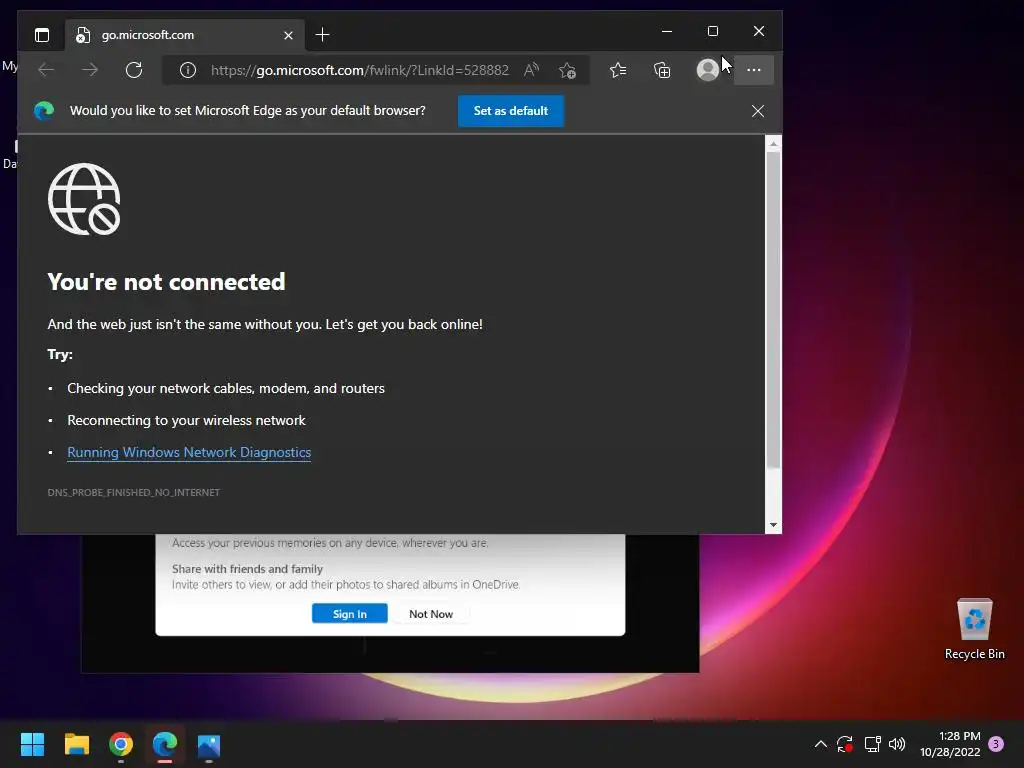1024x768 pixels.
Task: Click the forward arrow in Edge
Action: 90,70
